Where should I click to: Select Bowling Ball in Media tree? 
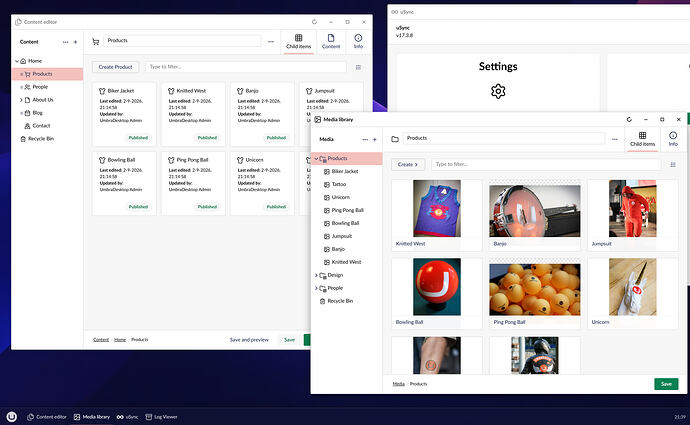click(347, 223)
